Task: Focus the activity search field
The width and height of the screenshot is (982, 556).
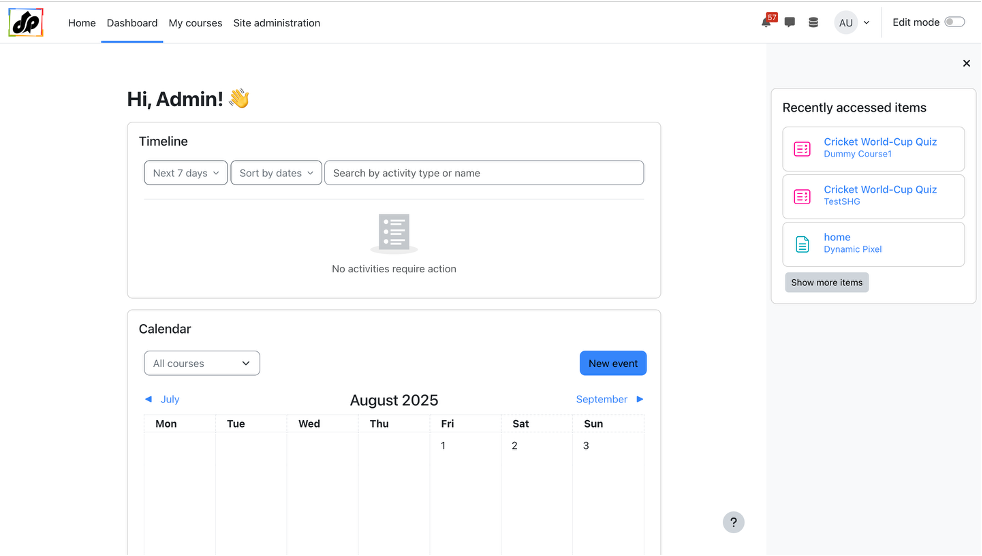Action: tap(484, 173)
